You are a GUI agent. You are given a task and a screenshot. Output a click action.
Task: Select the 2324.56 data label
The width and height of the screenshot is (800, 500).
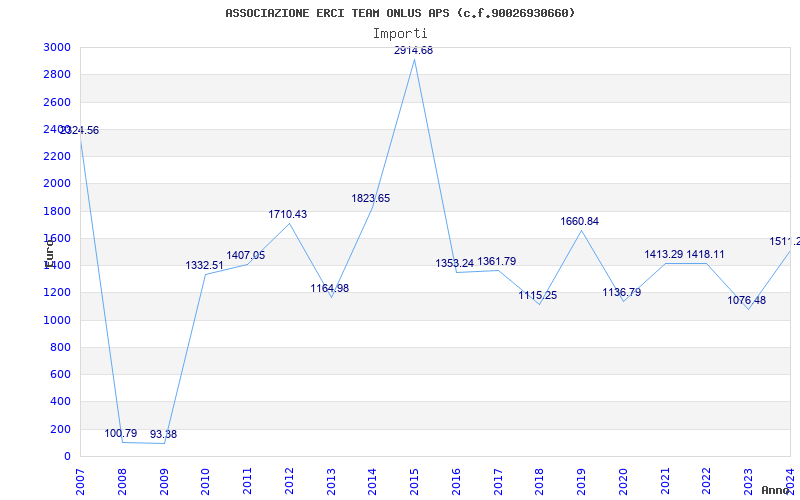tap(80, 131)
